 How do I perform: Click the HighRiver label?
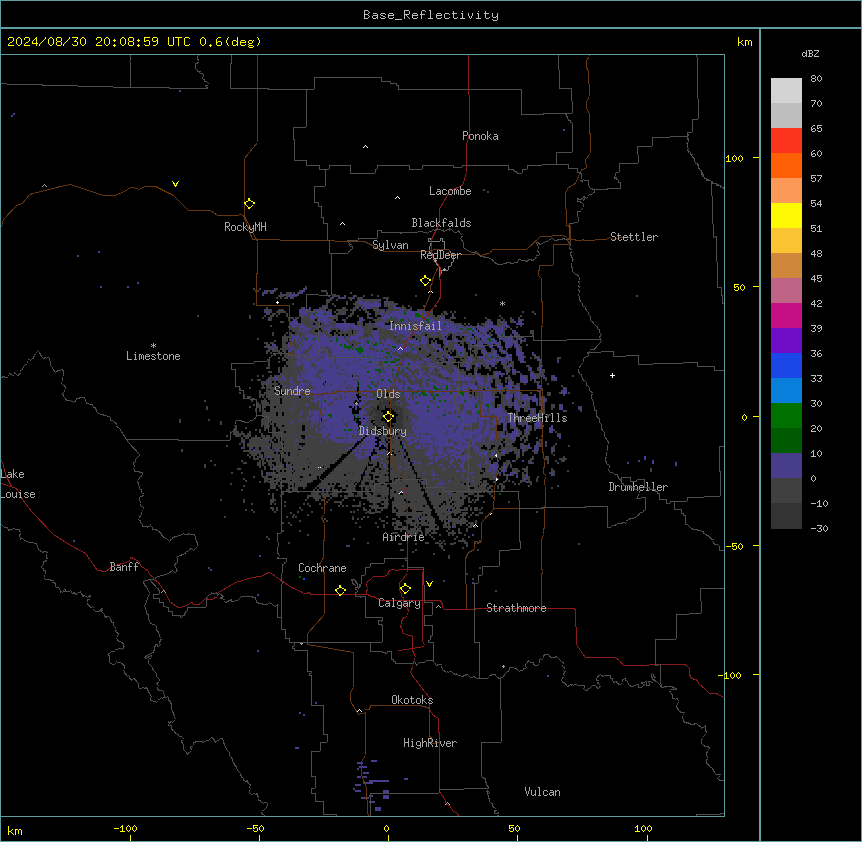click(x=430, y=743)
